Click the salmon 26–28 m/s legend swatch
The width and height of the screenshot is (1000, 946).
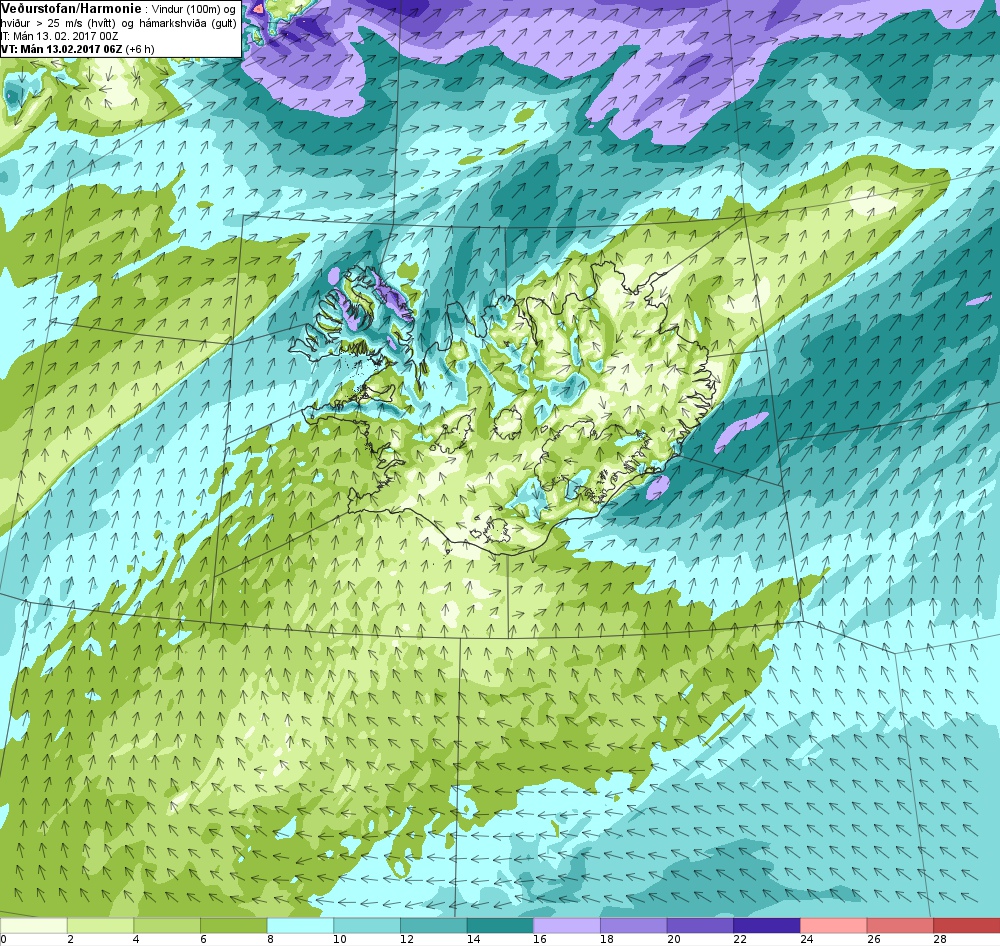click(x=900, y=925)
